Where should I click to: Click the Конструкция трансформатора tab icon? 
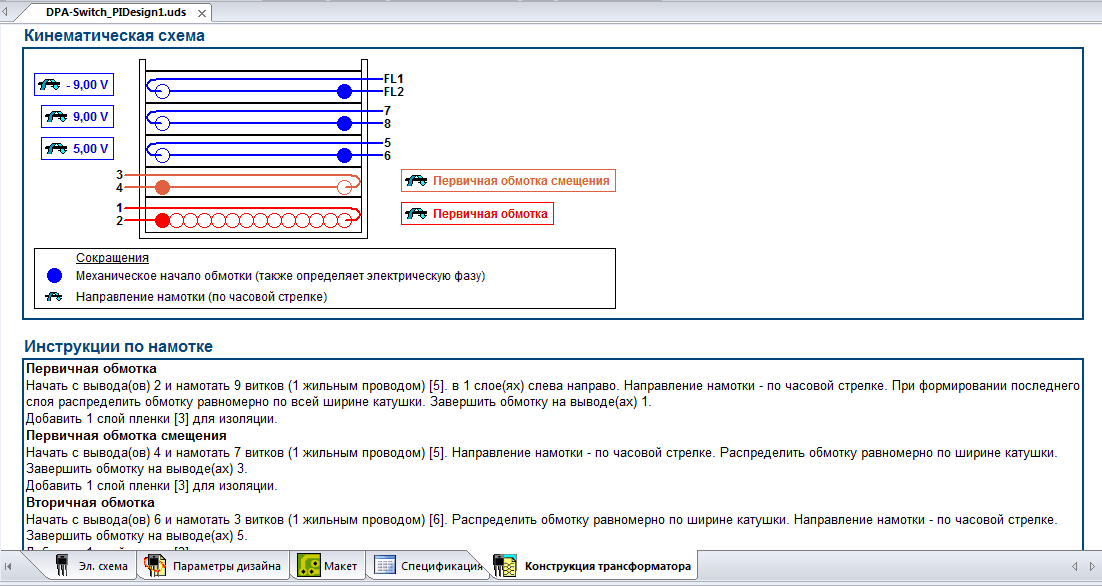(x=505, y=565)
